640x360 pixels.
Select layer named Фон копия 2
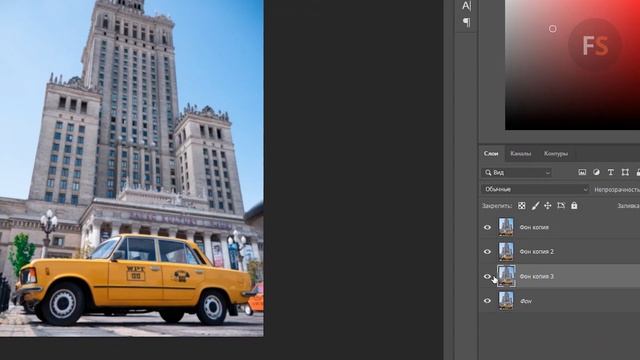536,252
